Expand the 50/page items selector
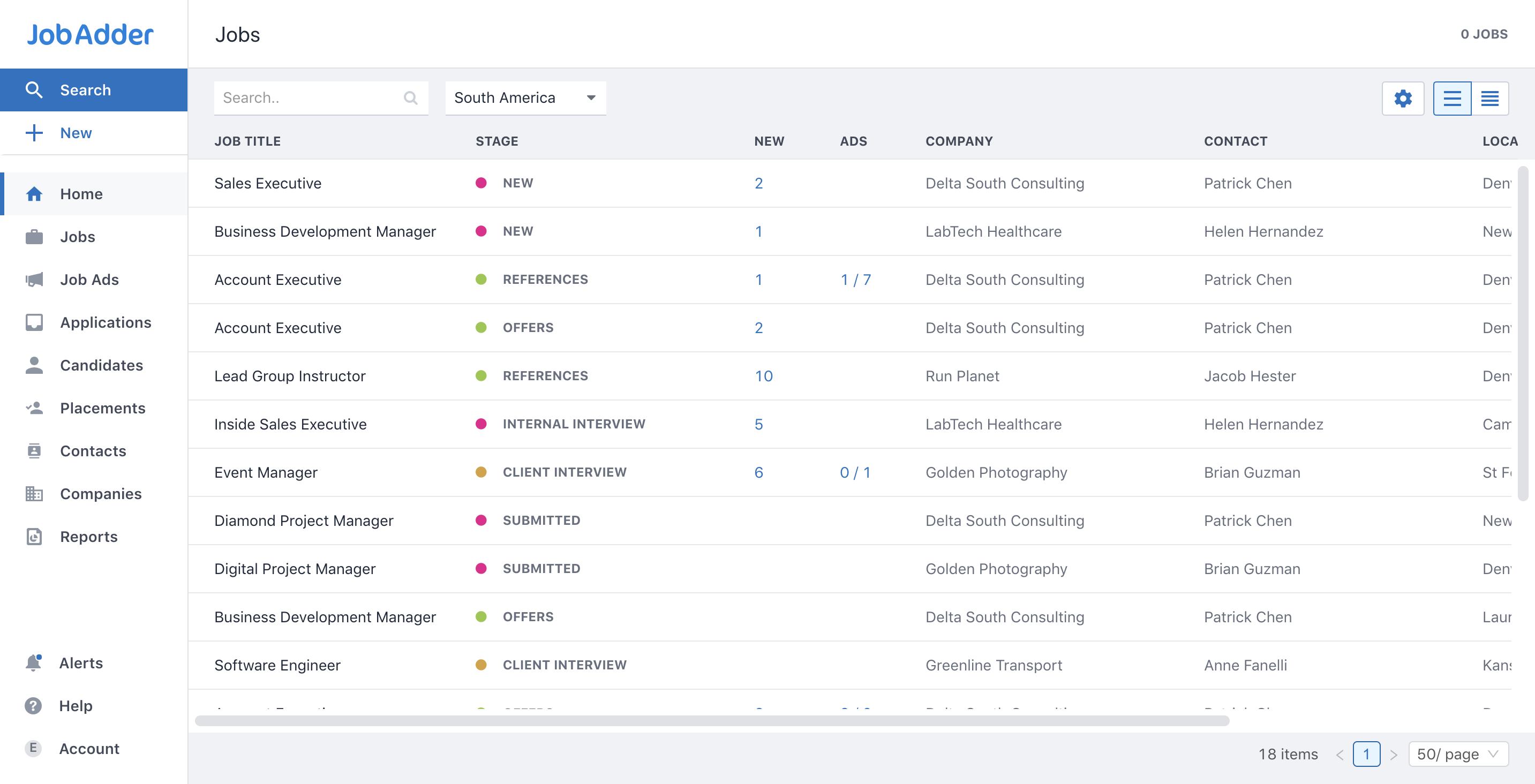 [1458, 753]
